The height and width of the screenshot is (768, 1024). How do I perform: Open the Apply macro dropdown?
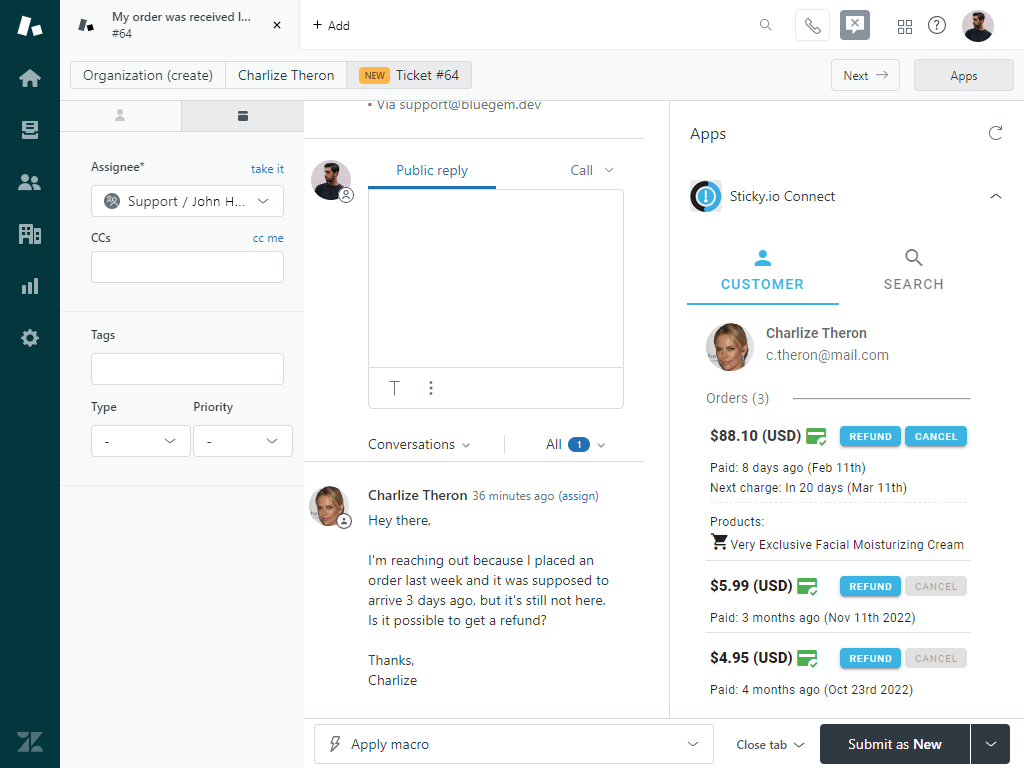(x=513, y=744)
